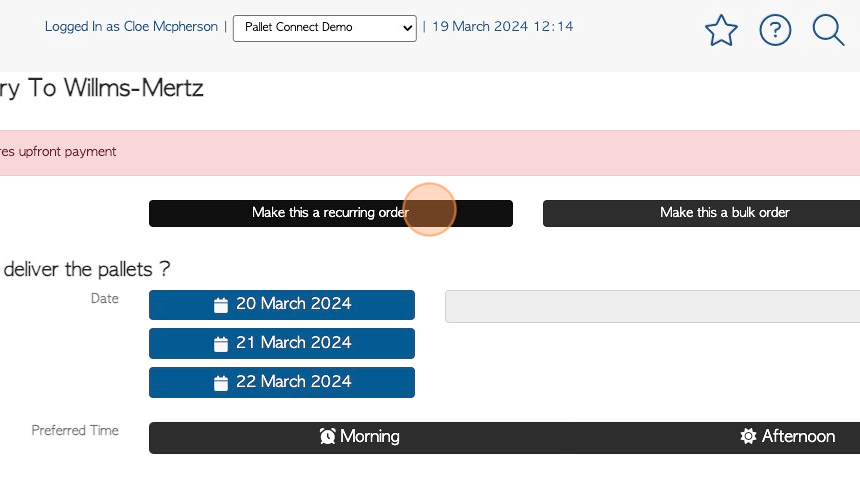The image size is (860, 480).
Task: Click calendar icon on 21 March 2024
Action: (220, 343)
